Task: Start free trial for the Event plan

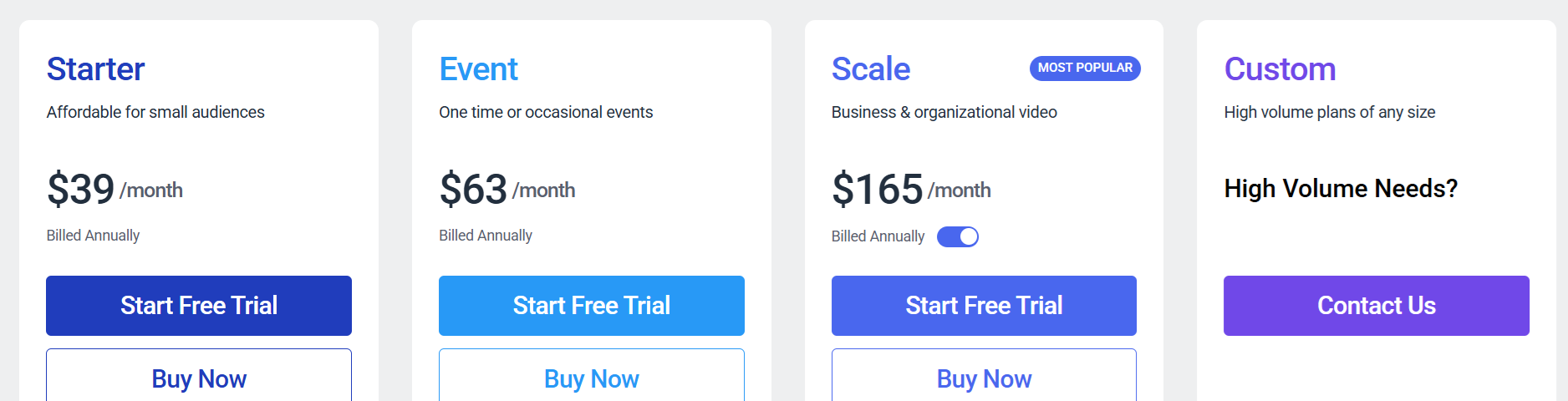Action: point(592,306)
